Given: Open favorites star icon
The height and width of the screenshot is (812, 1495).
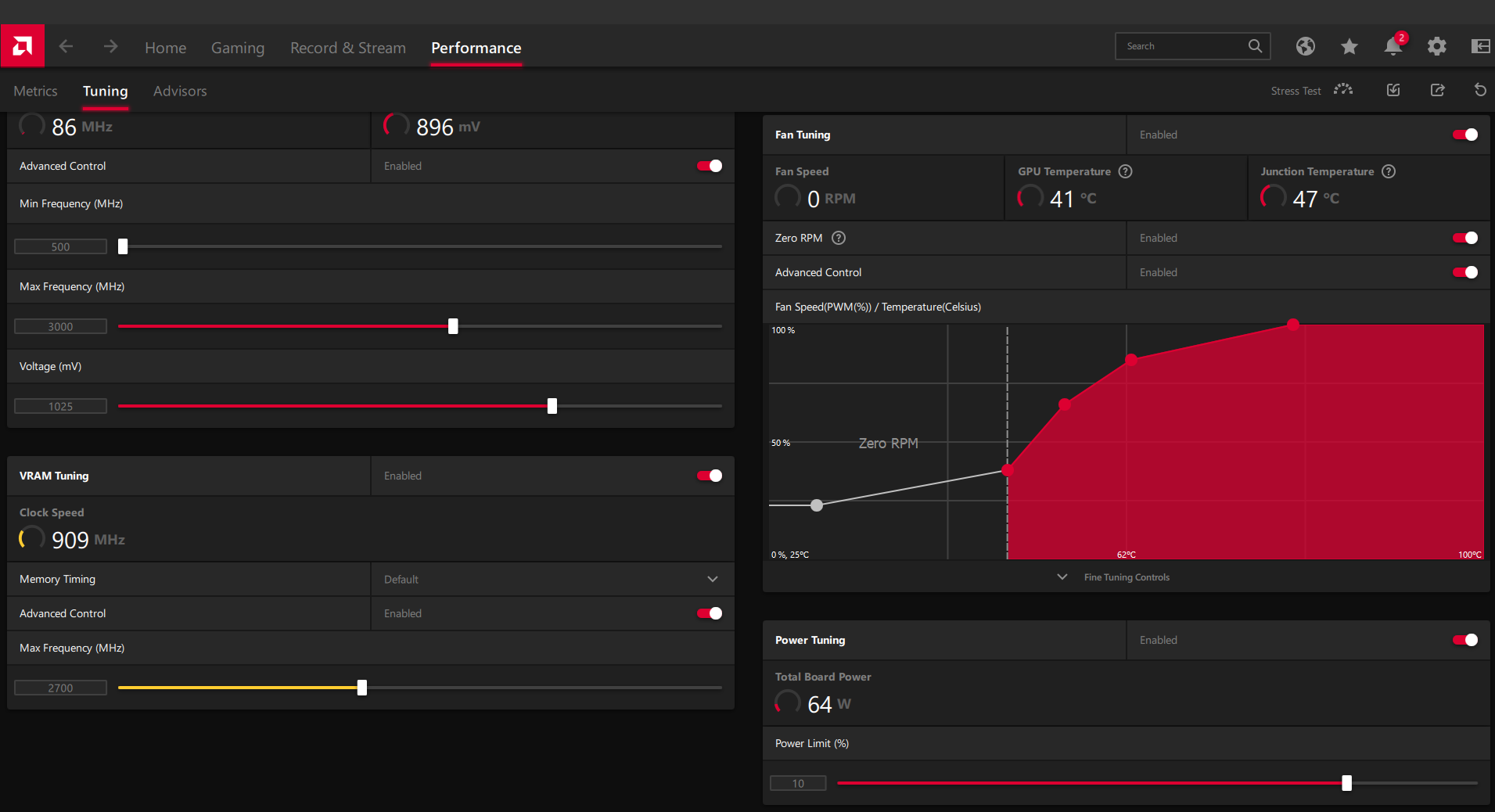Looking at the screenshot, I should tap(1349, 47).
